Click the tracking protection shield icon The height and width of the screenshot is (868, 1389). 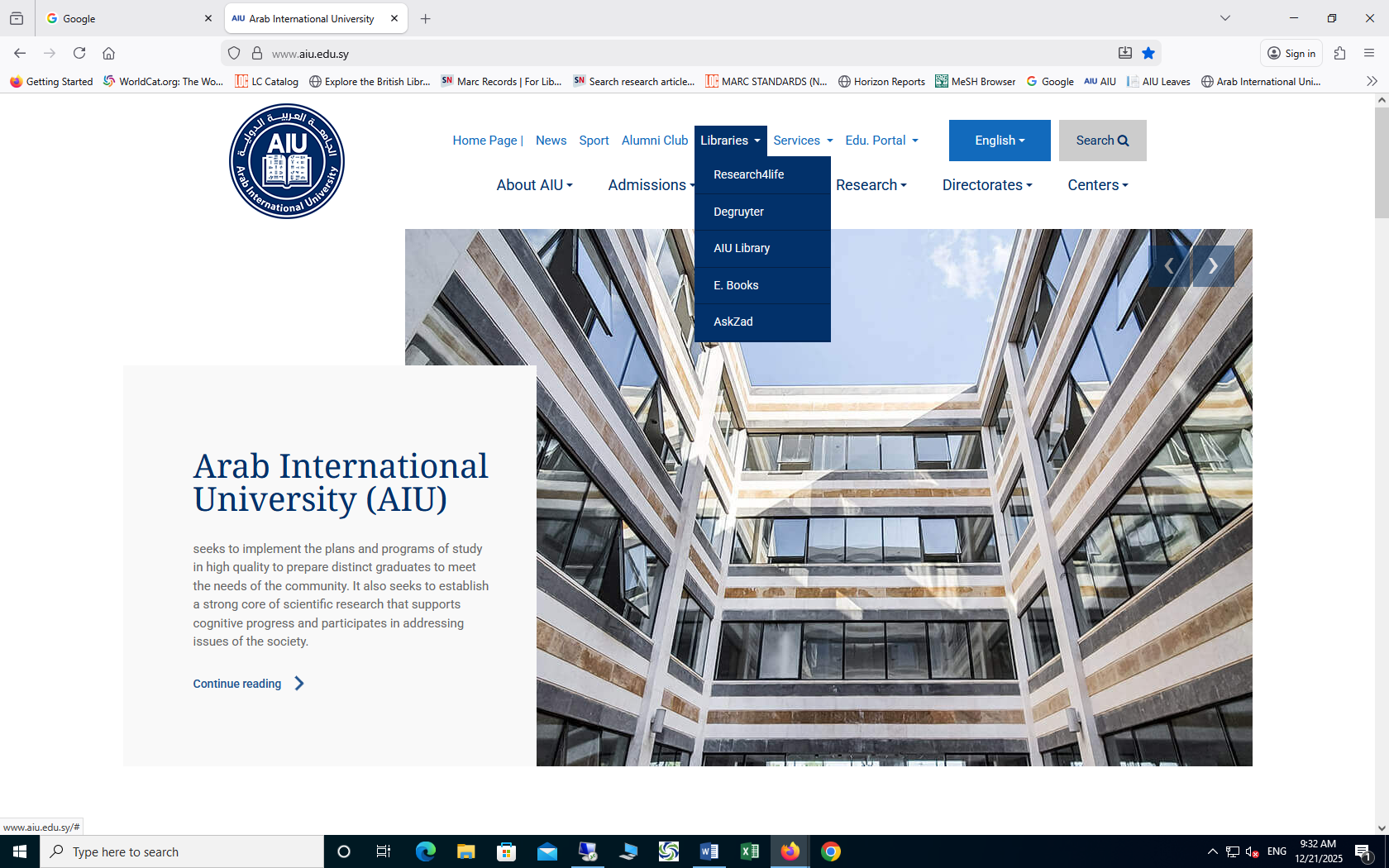click(234, 53)
